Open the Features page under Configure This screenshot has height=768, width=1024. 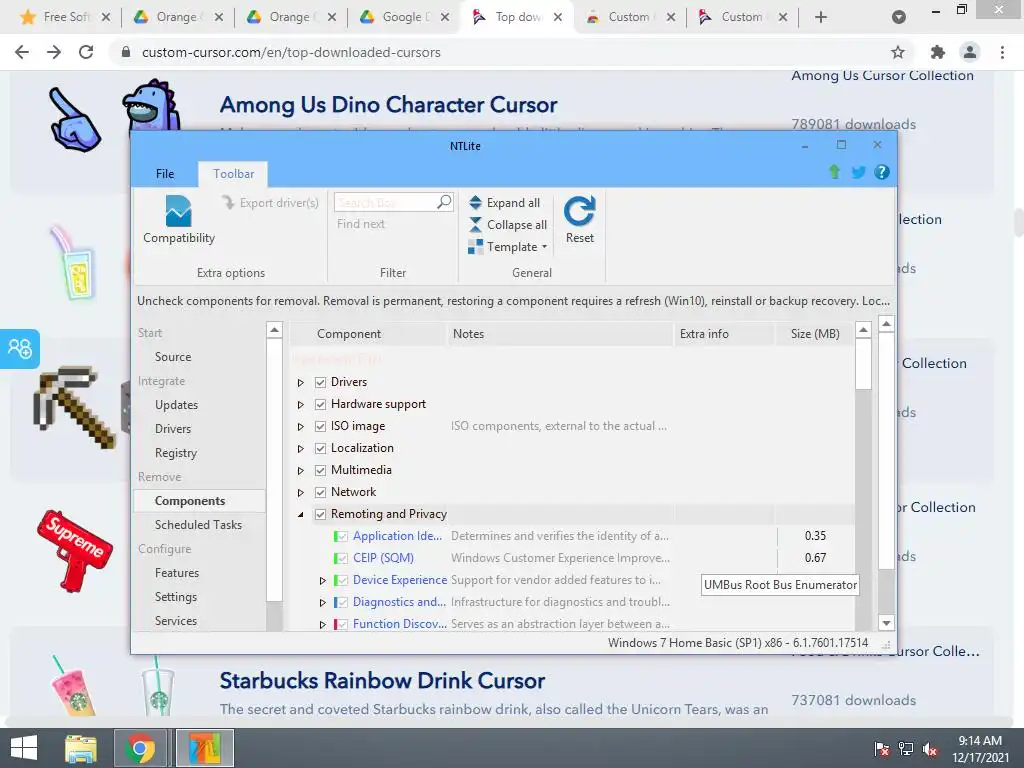177,573
